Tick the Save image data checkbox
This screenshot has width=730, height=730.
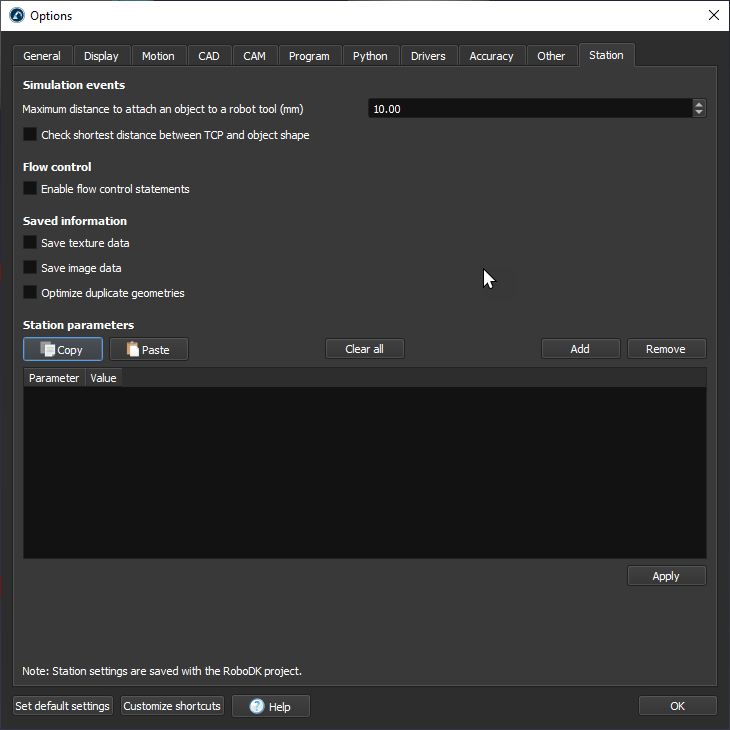tap(30, 268)
